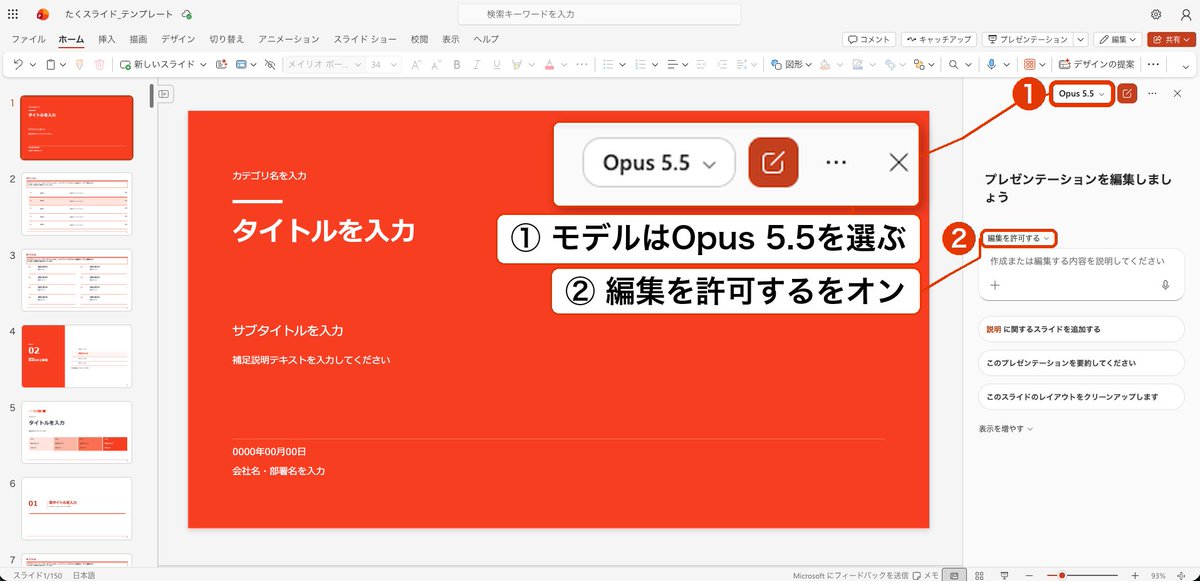Screen dimensions: 1200x581
Task: Open the 挿入 ribbon tab
Action: 107,39
